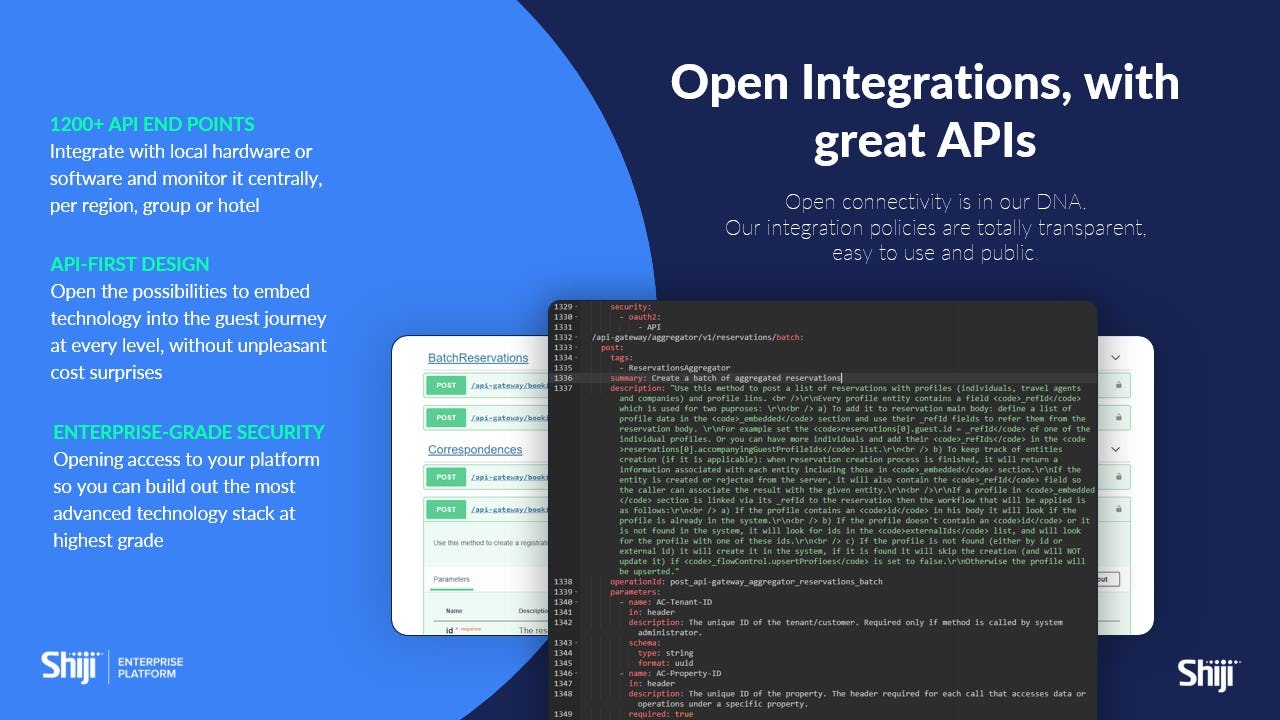Screen dimensions: 1280x720
Task: Click the Shiji Enterprise Platform logo bottom left
Action: click(x=110, y=667)
